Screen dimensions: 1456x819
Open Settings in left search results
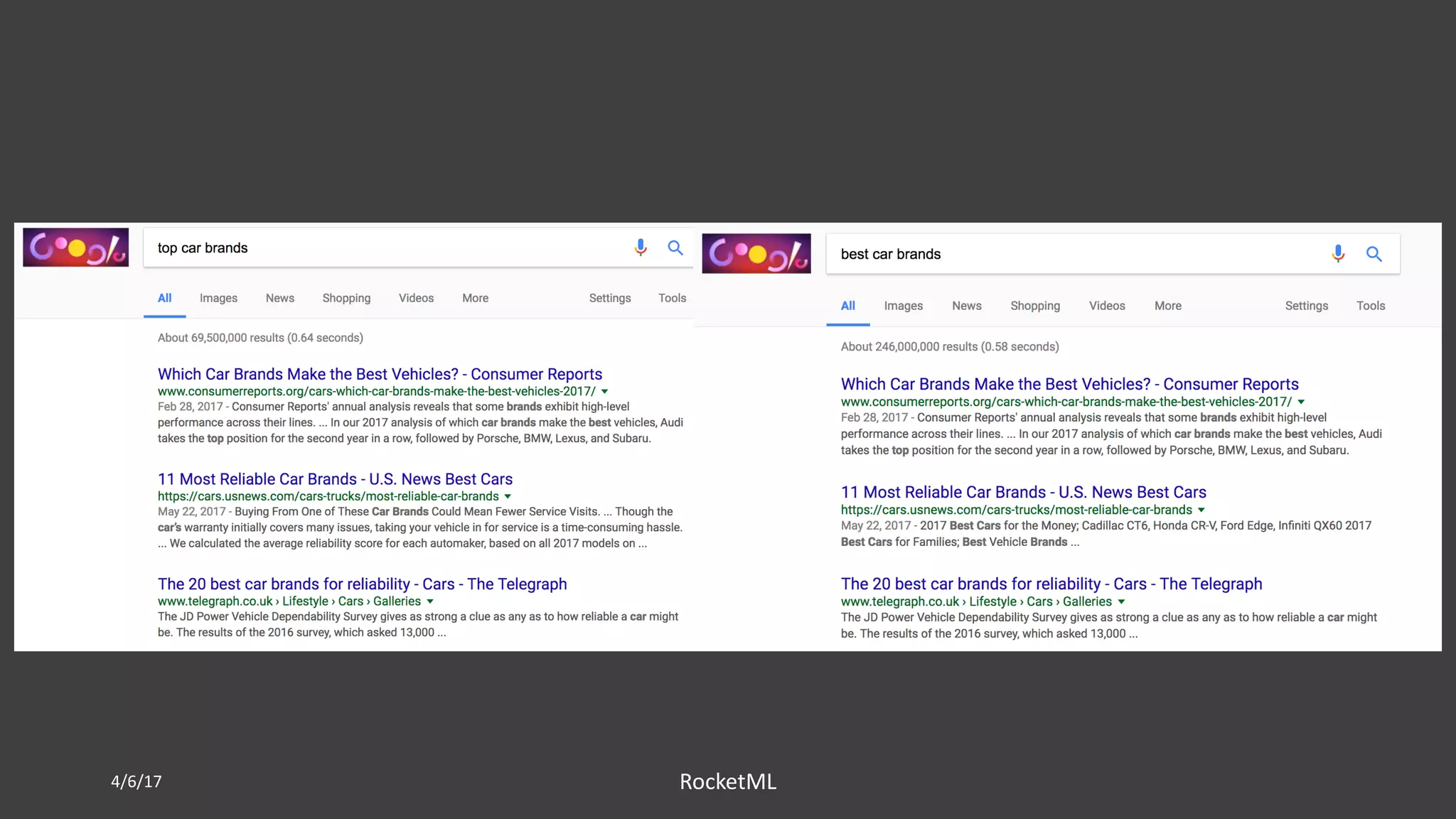tap(610, 298)
